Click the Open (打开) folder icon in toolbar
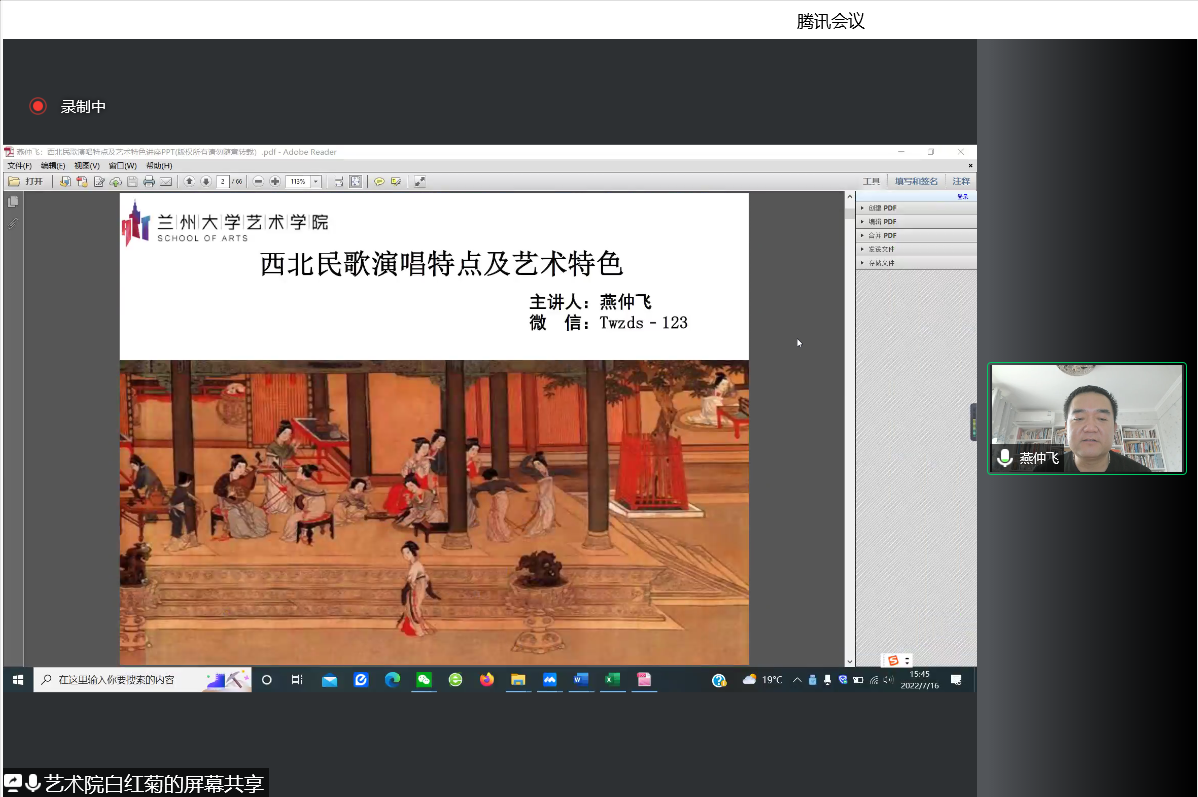The height and width of the screenshot is (797, 1198). coord(14,182)
